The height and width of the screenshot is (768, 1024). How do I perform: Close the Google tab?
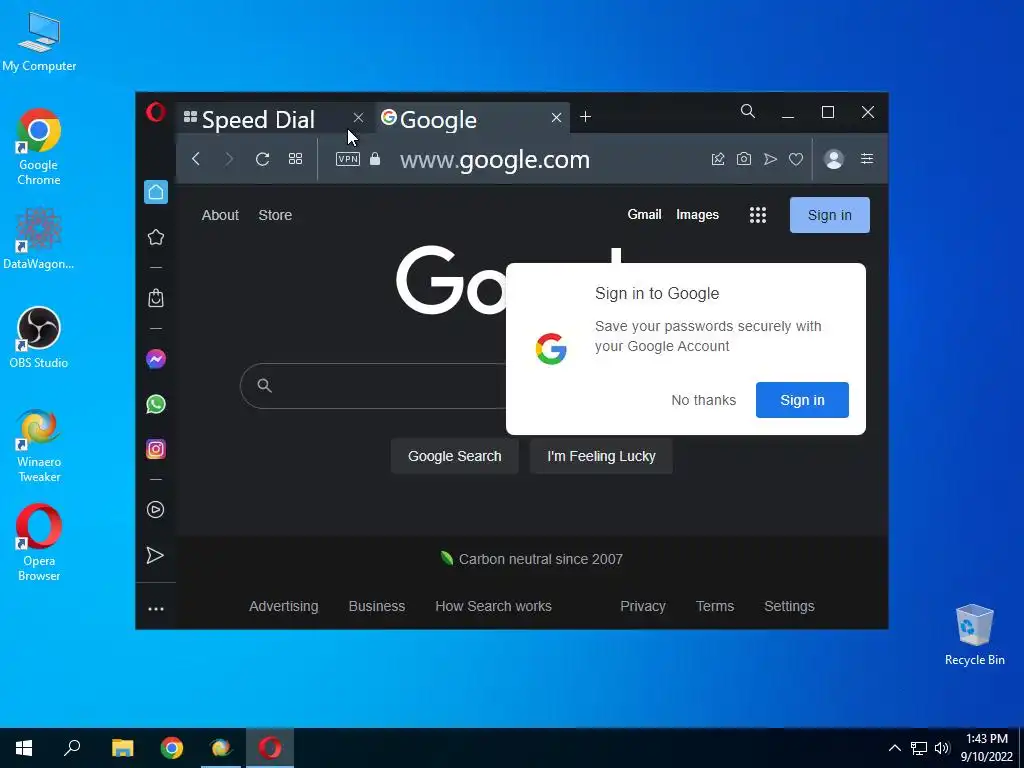[x=556, y=118]
